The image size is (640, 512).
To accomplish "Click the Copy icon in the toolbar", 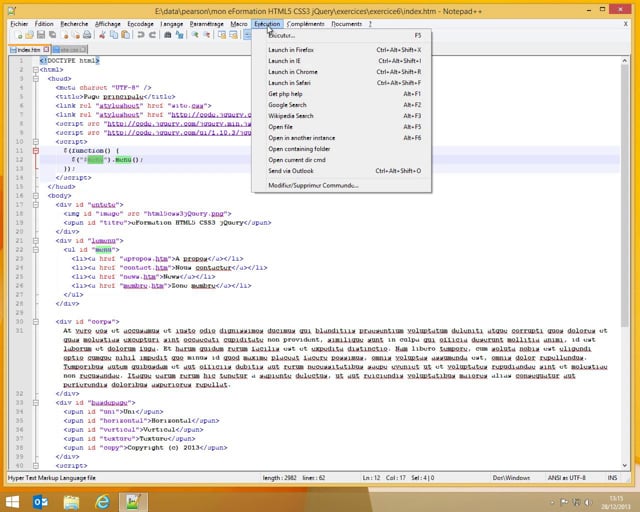I will 114,35.
